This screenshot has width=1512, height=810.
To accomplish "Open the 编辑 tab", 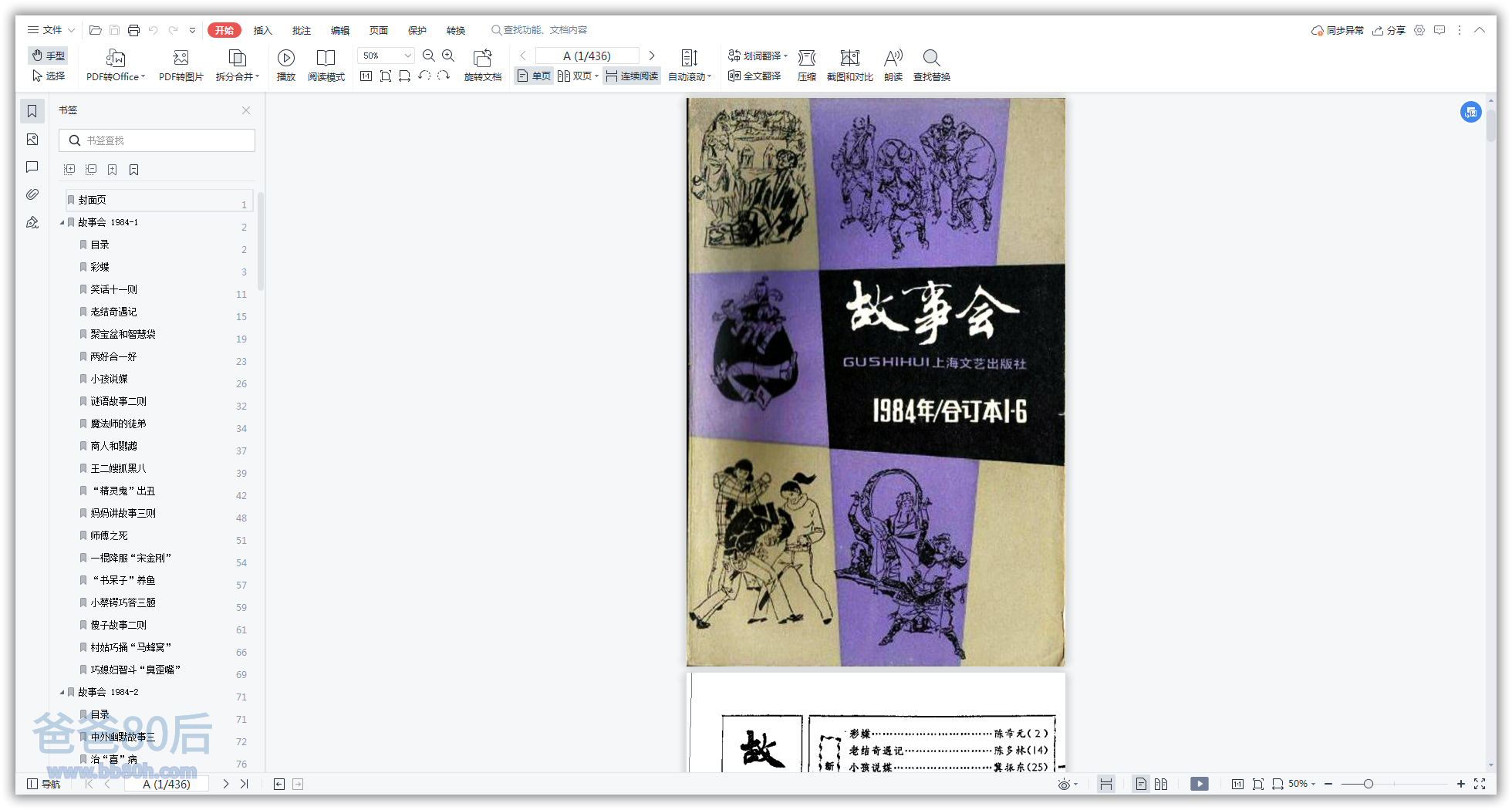I will click(x=340, y=30).
